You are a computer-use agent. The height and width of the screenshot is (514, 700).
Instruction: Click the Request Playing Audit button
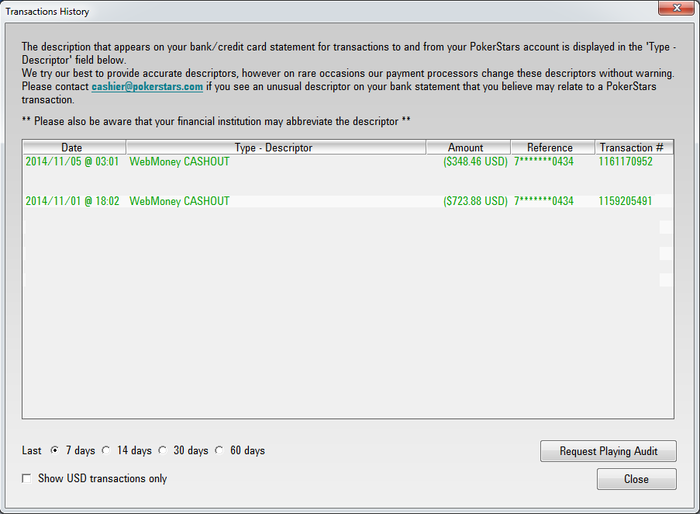point(608,451)
